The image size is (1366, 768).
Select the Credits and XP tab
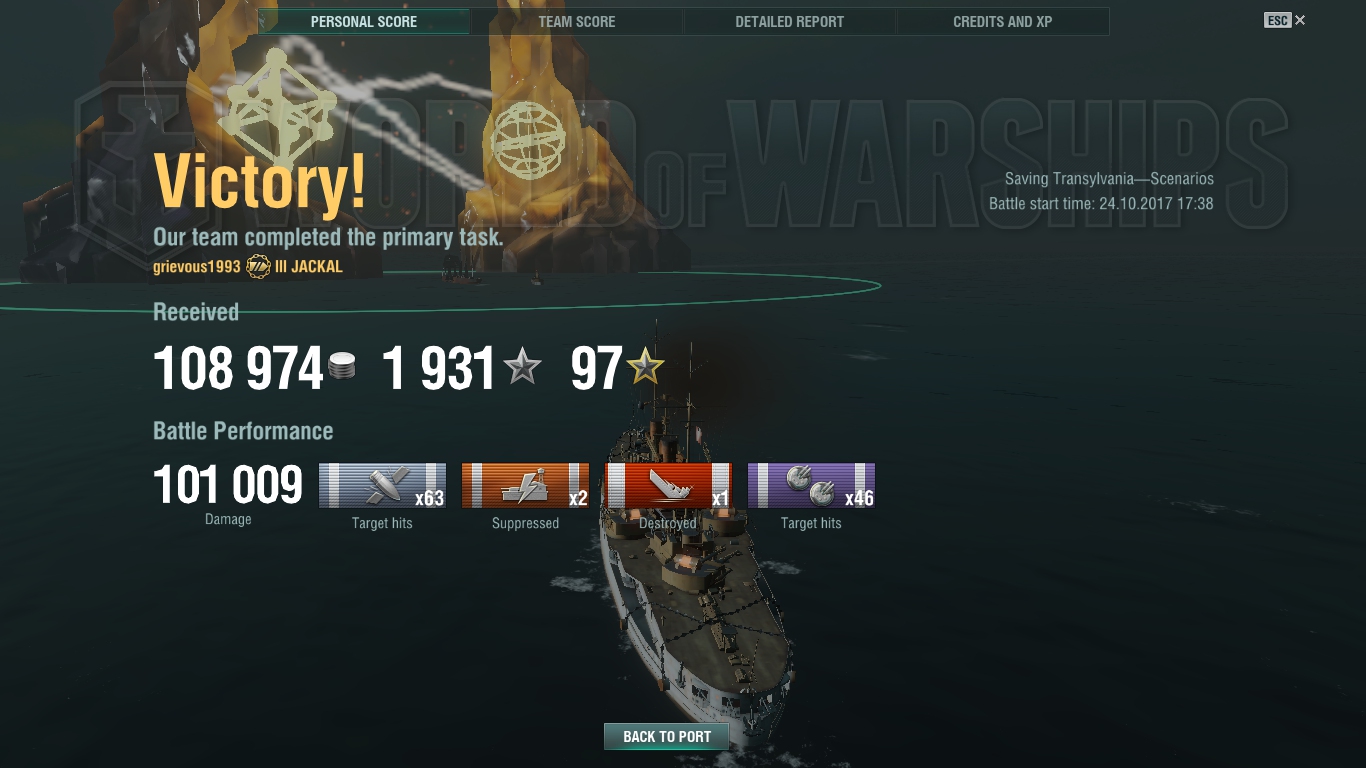(x=1003, y=21)
